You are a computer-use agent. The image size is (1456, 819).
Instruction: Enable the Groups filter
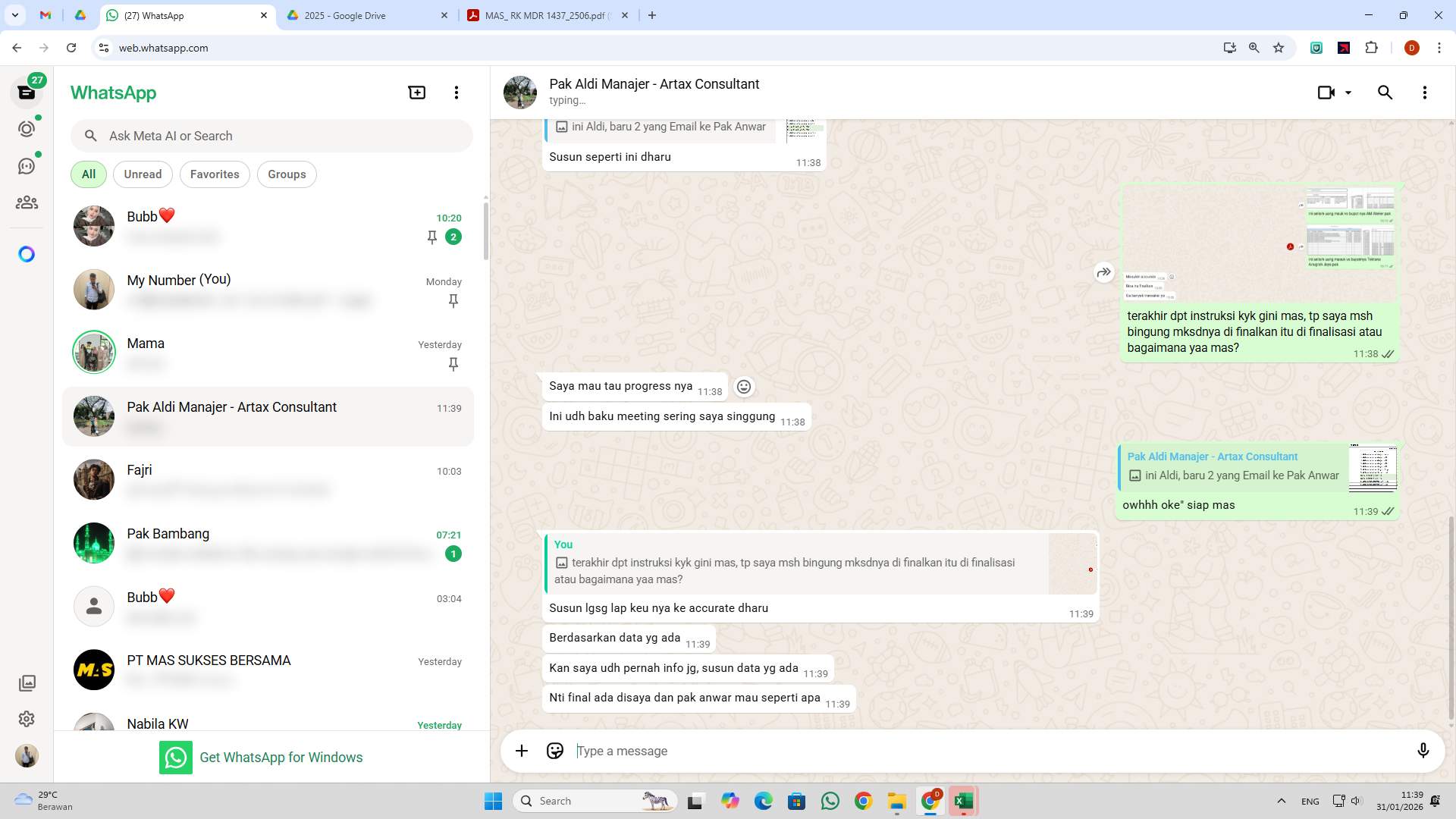[287, 174]
